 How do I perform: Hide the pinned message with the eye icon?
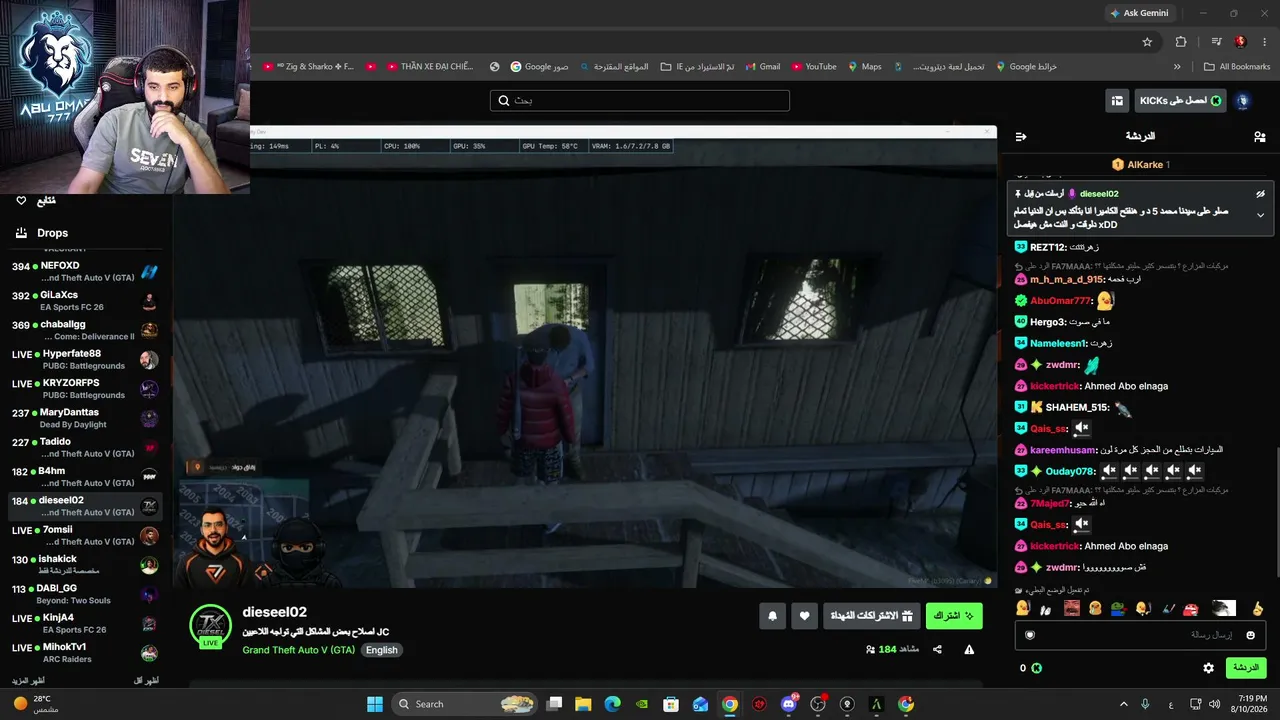(x=1260, y=194)
